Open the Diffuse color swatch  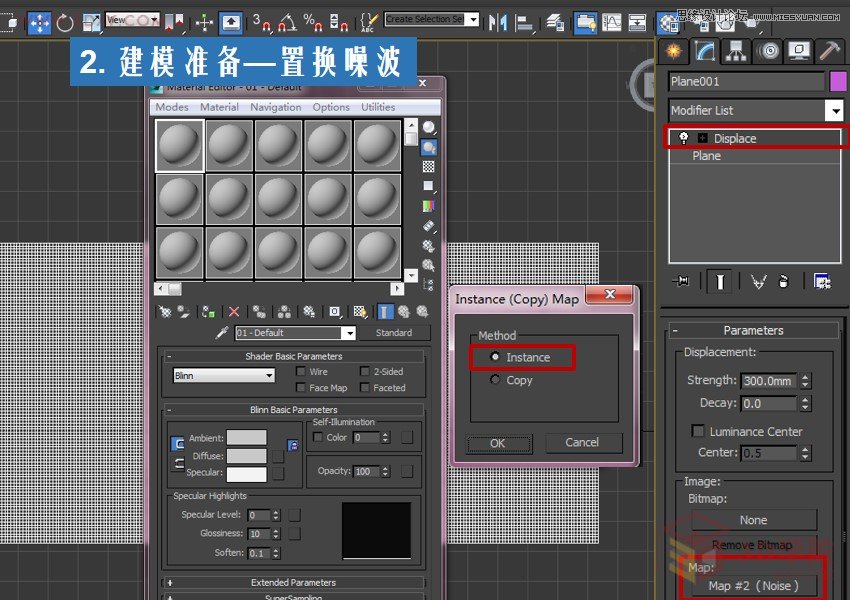[247, 456]
